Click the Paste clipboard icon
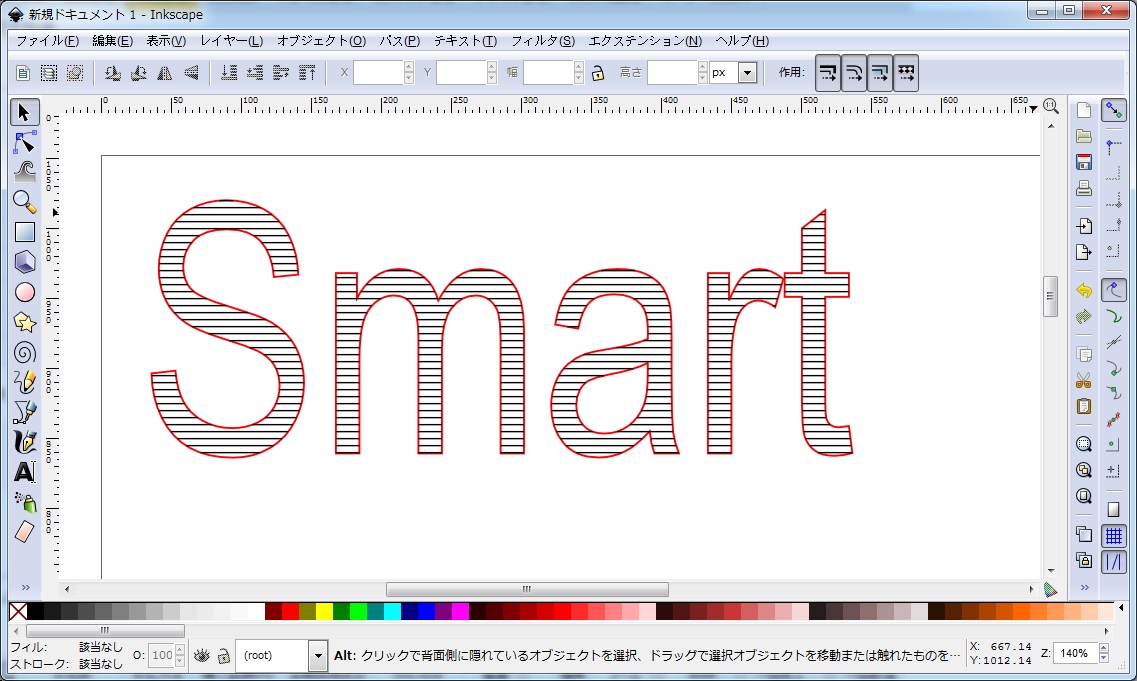The image size is (1137, 681). click(x=1083, y=406)
